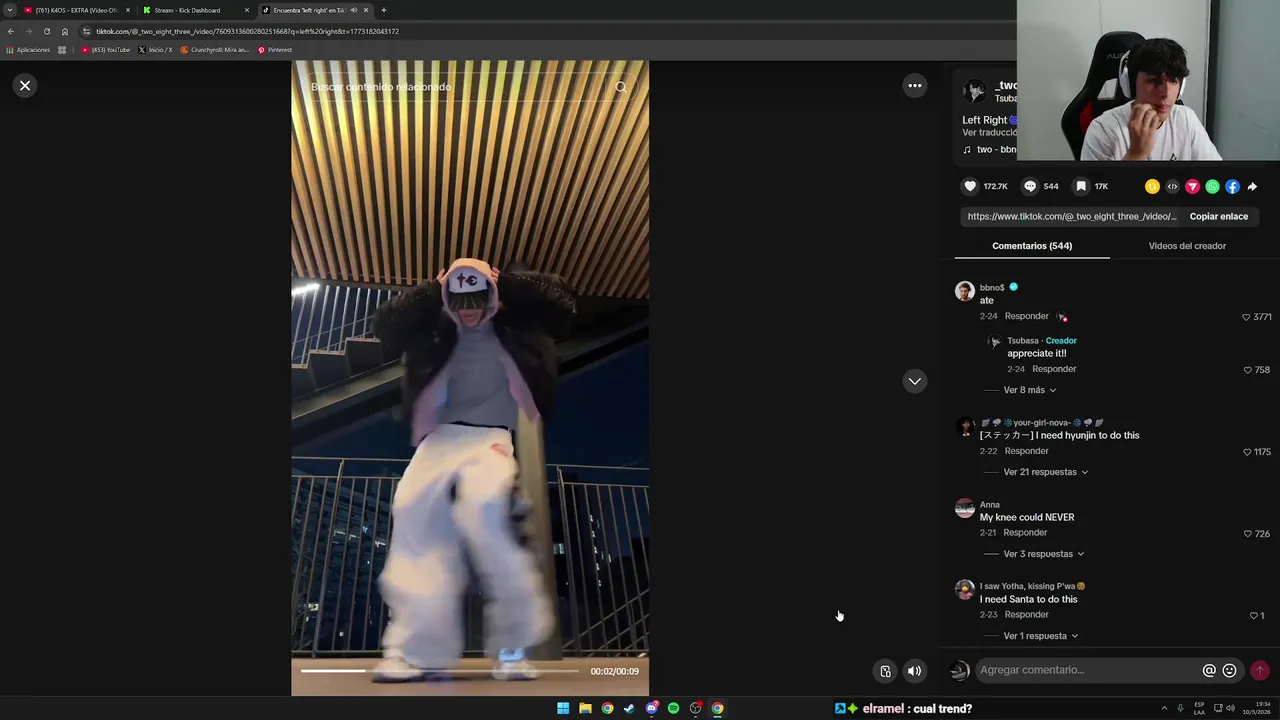Image resolution: width=1280 pixels, height=720 pixels.
Task: Open embed code icon
Action: pyautogui.click(x=1172, y=186)
